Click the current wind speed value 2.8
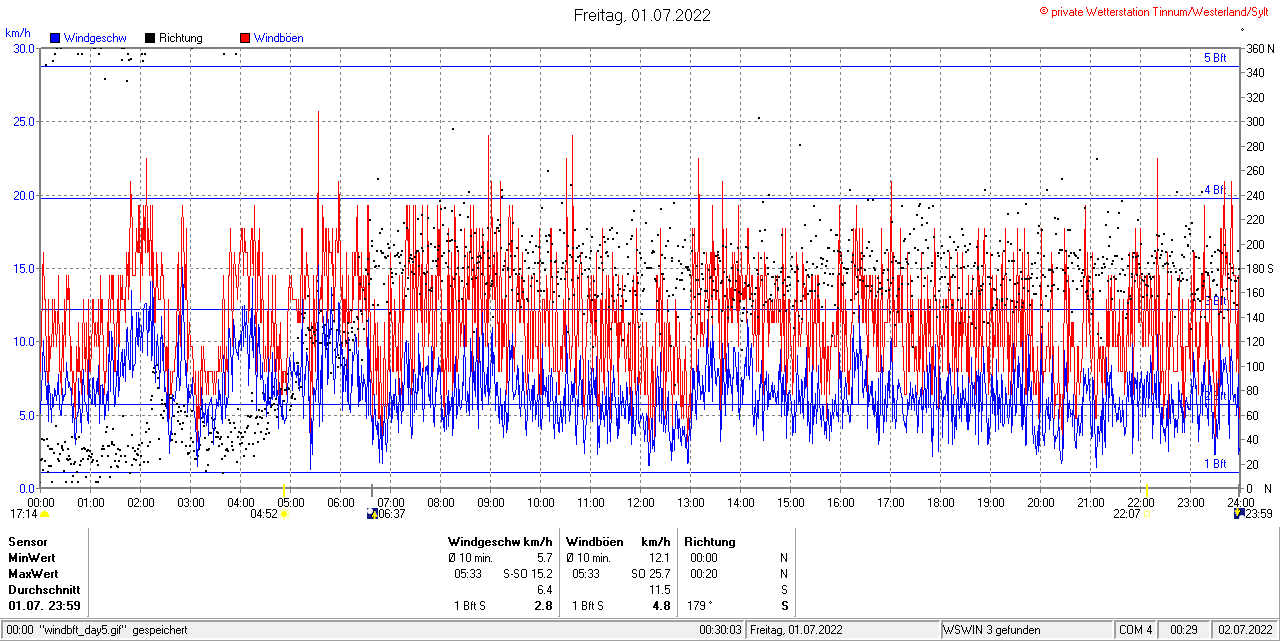Viewport: 1280px width, 641px height. [x=544, y=606]
